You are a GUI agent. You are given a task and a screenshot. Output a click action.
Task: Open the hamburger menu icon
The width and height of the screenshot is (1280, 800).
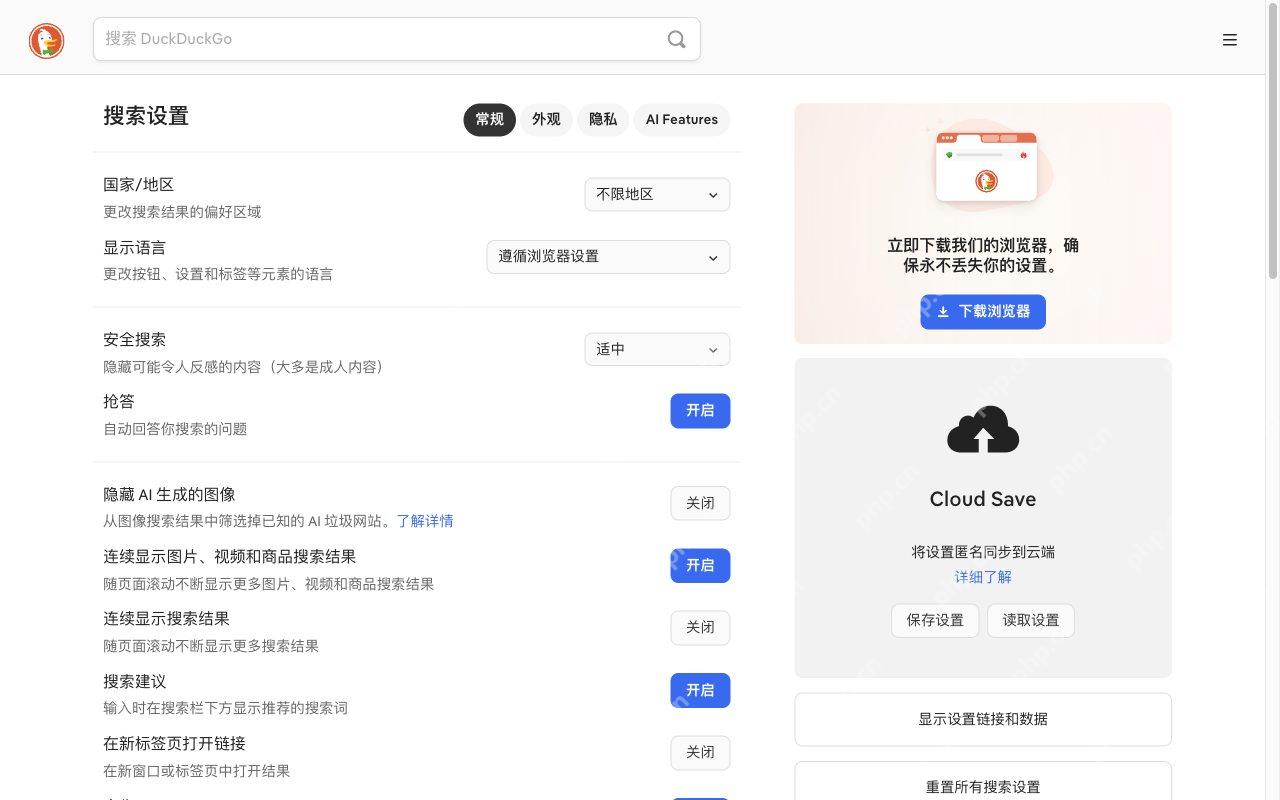pyautogui.click(x=1230, y=40)
